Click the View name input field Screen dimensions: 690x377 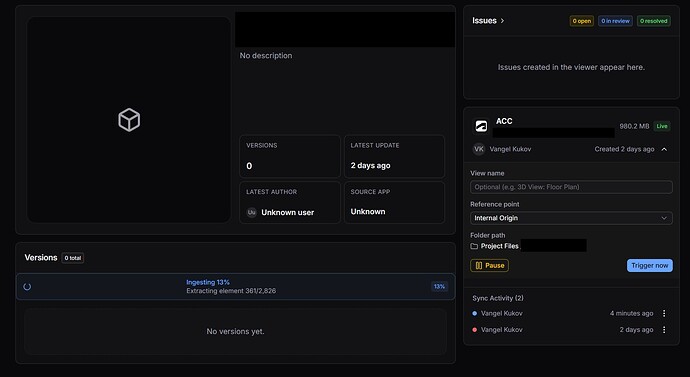click(x=571, y=187)
